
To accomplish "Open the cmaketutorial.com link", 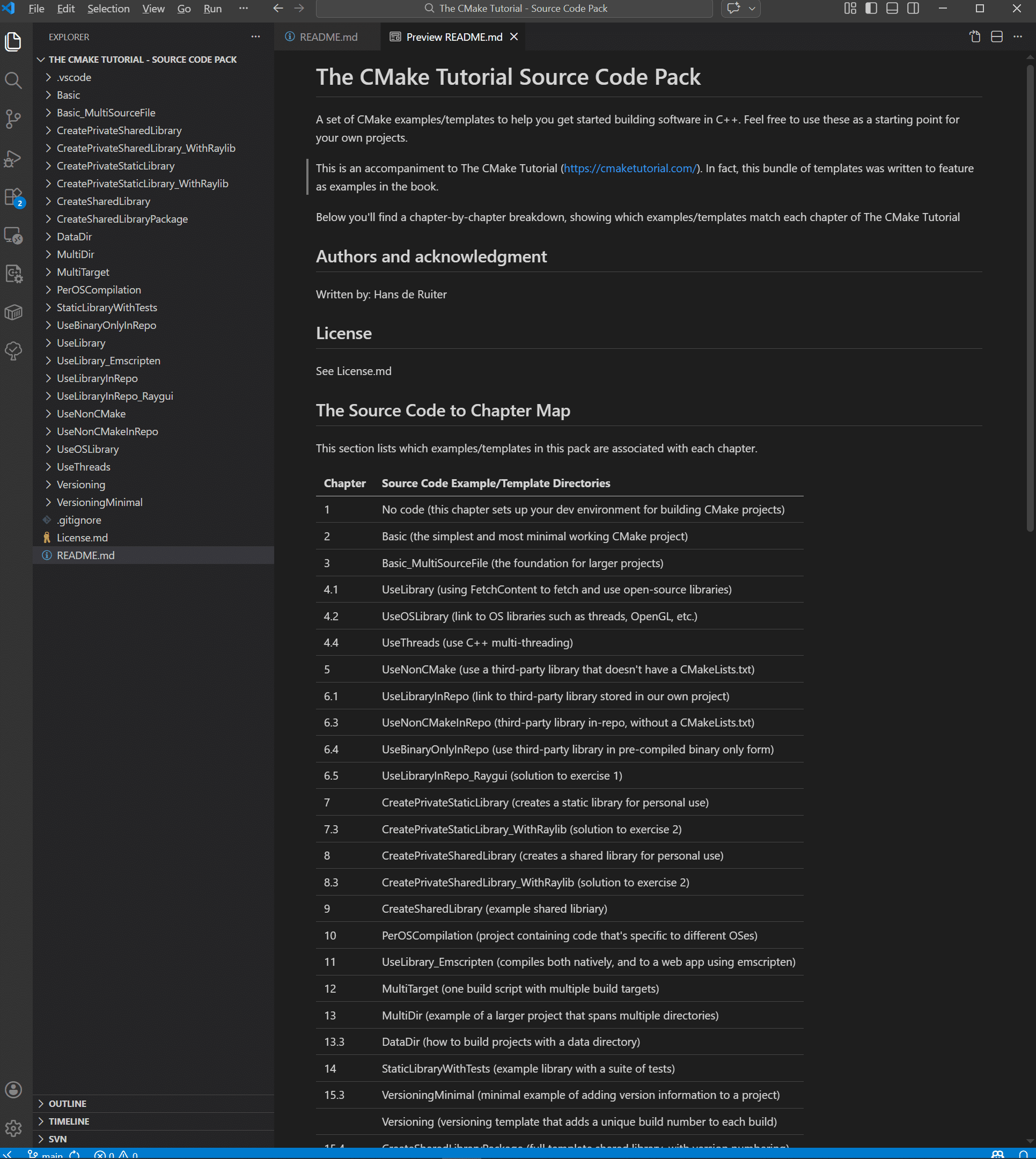I will [629, 168].
